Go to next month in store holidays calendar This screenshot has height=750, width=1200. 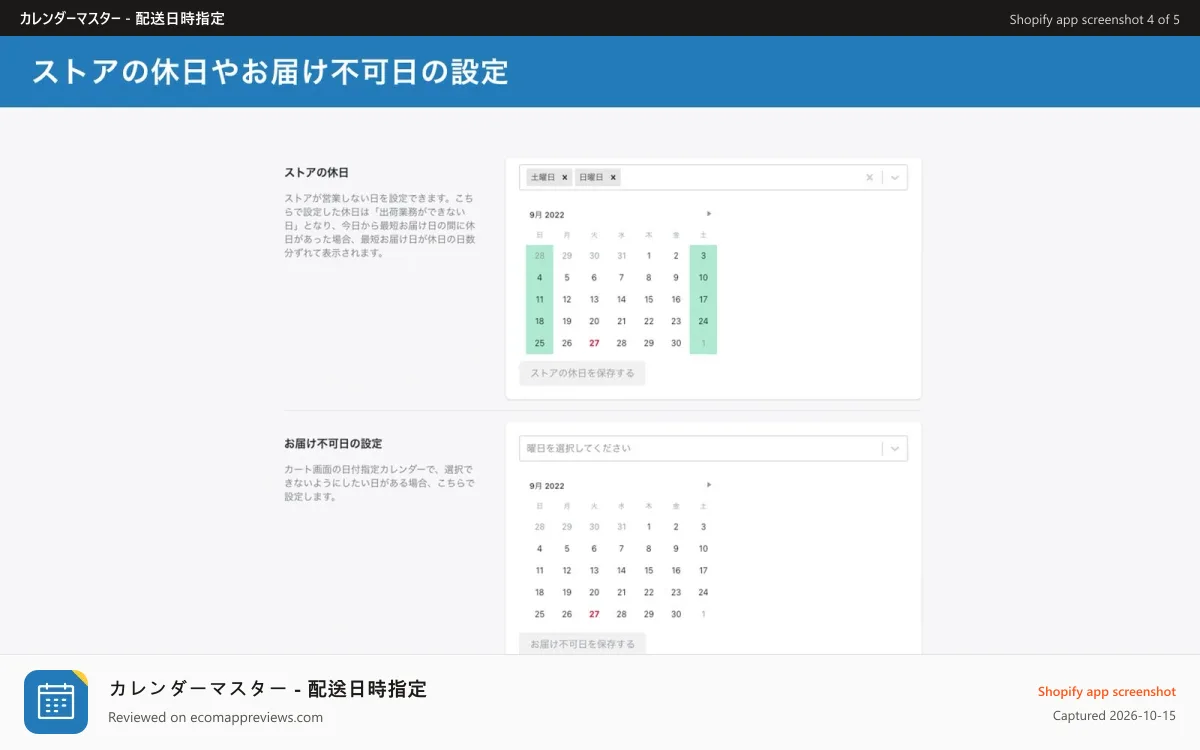(709, 213)
